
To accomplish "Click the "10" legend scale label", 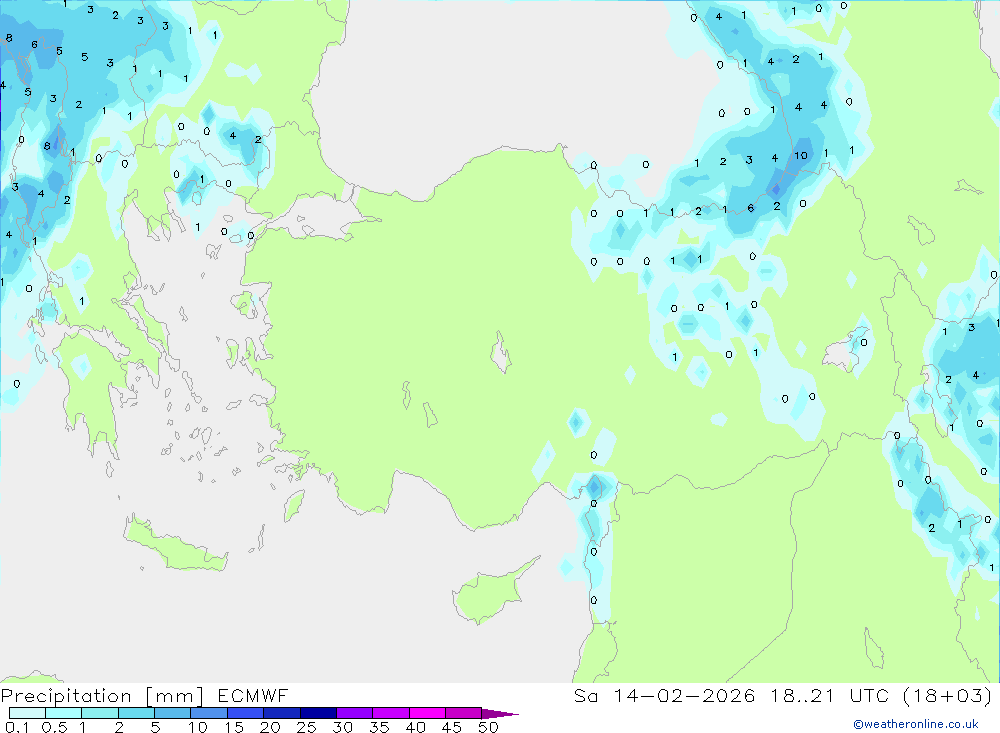I will pyautogui.click(x=198, y=727).
